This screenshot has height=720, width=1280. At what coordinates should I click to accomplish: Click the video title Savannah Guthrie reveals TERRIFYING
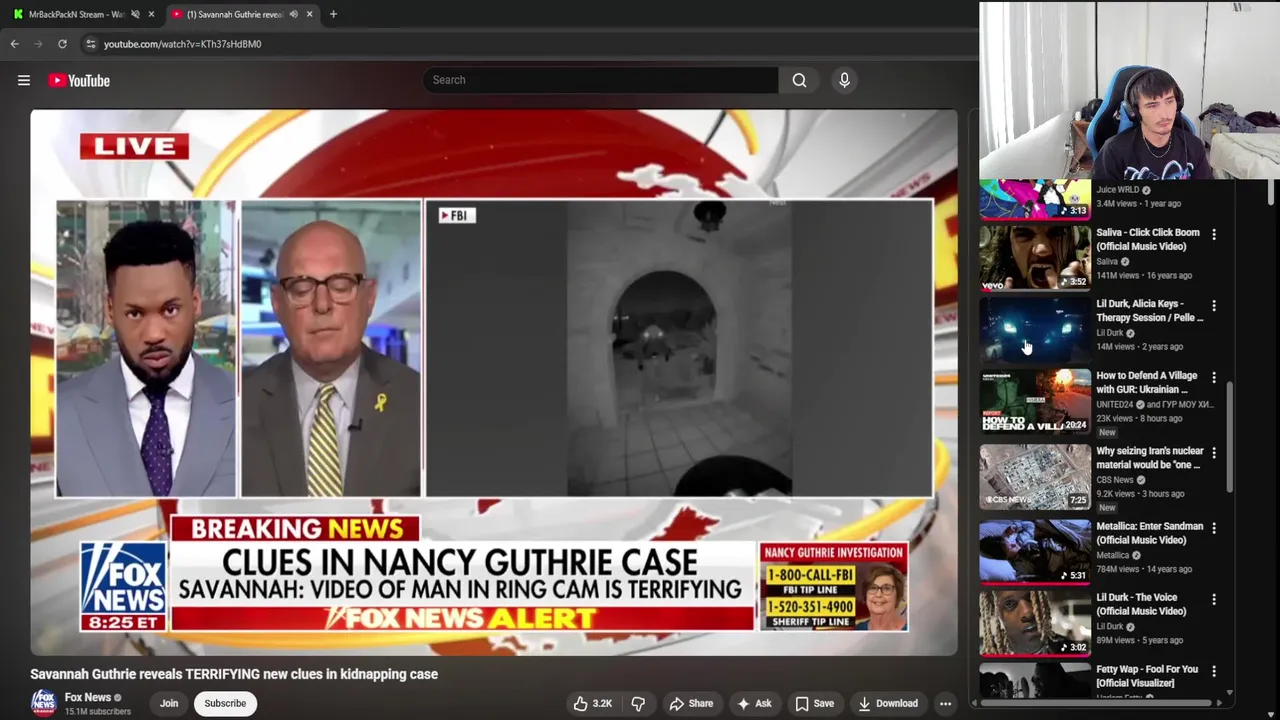click(234, 674)
